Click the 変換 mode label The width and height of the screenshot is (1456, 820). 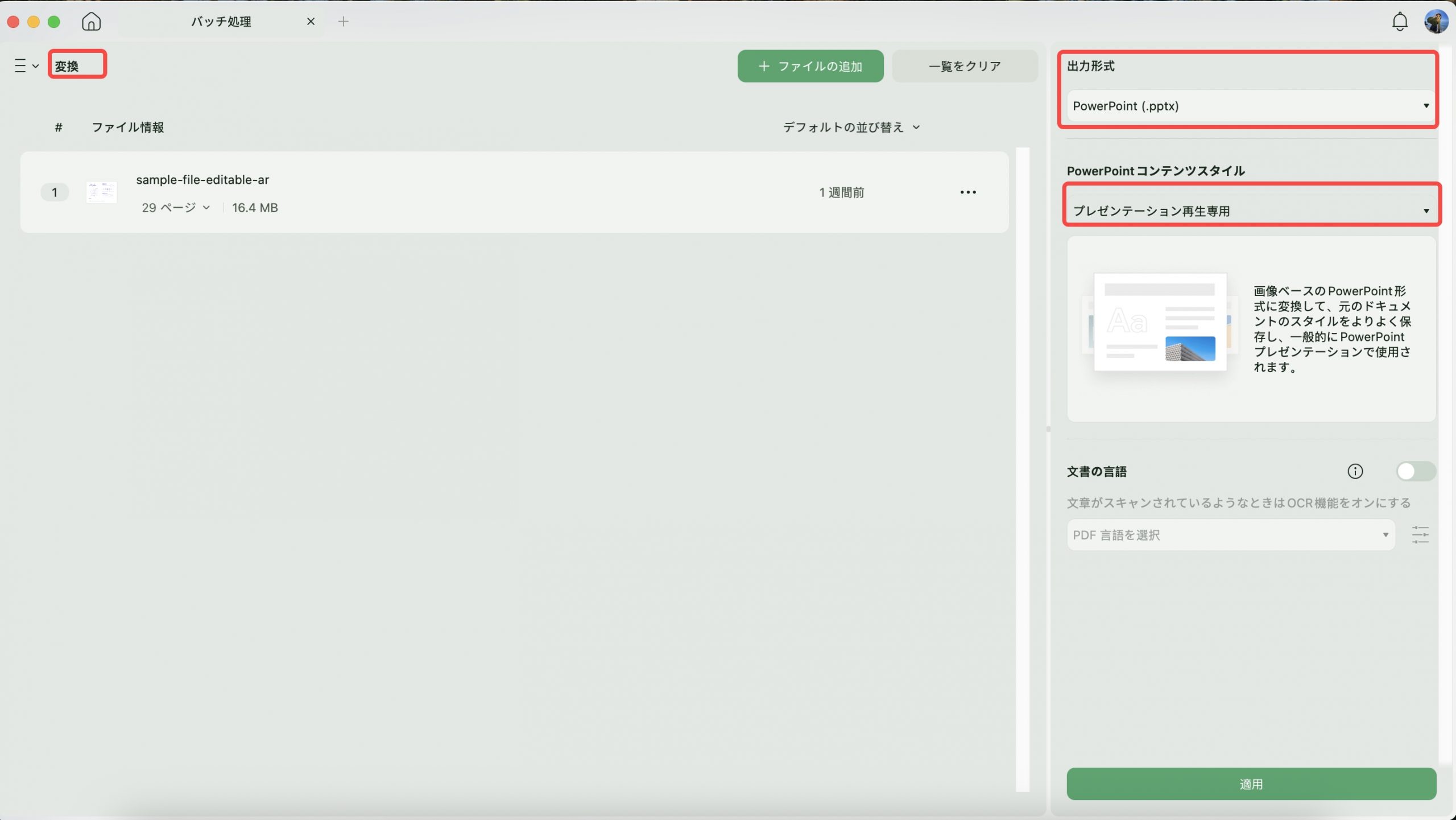(x=67, y=66)
